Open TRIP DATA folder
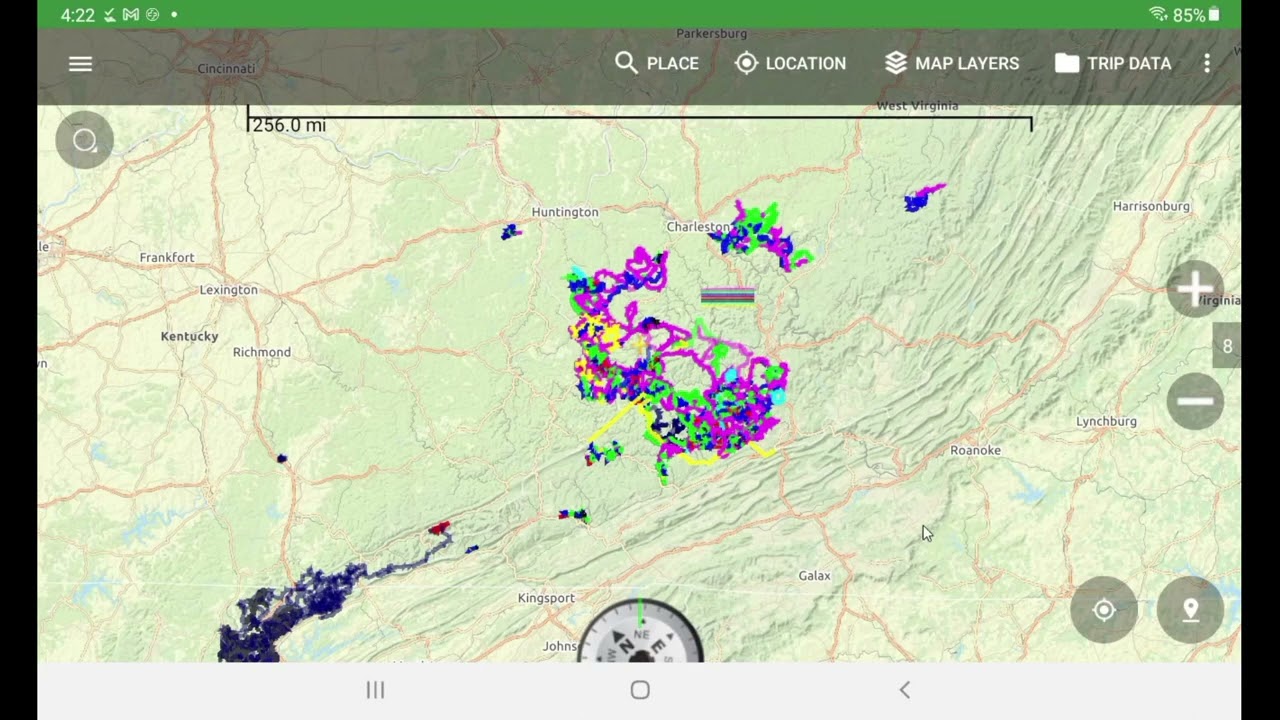This screenshot has width=1280, height=720. click(1113, 63)
